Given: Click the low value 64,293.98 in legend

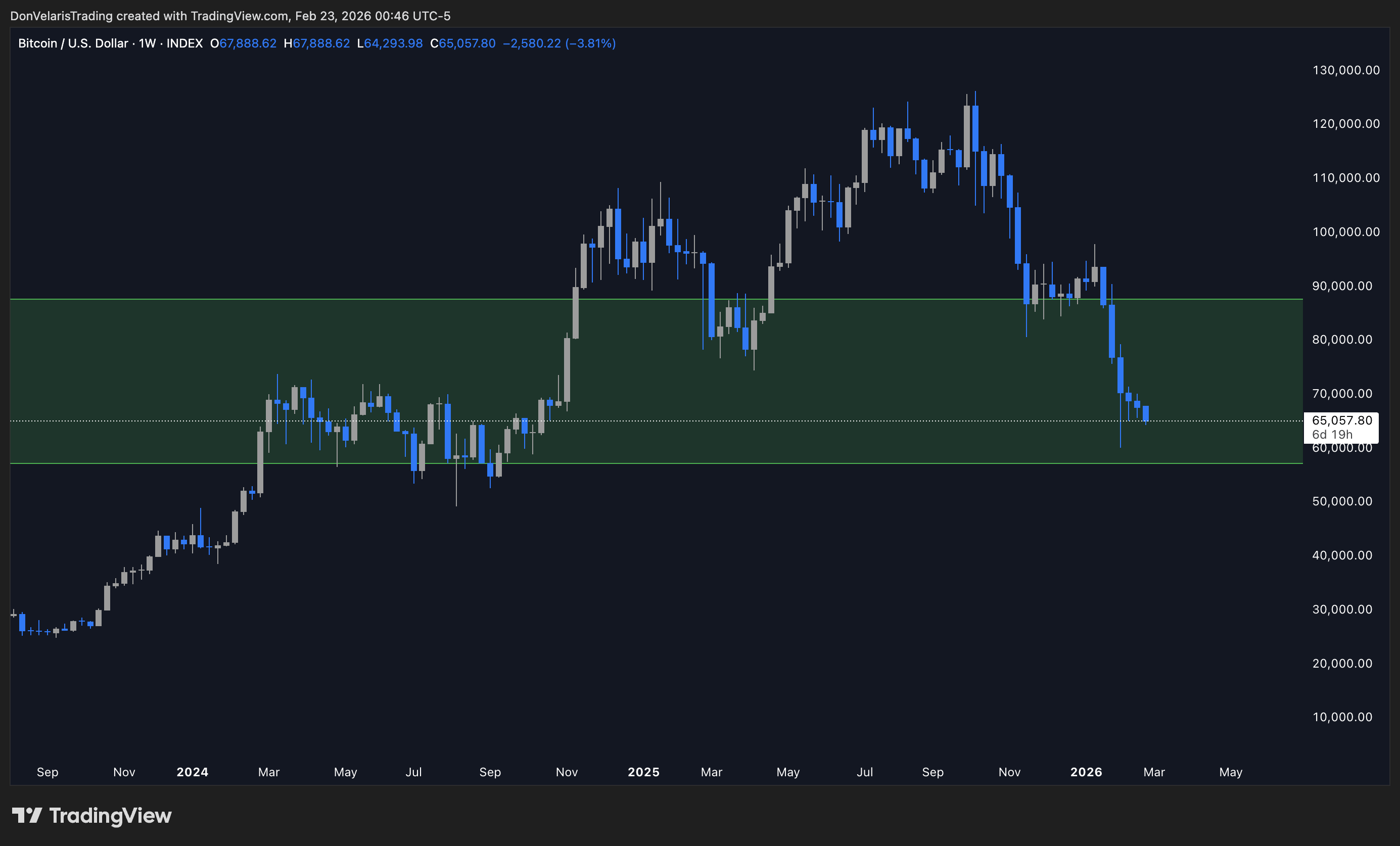Looking at the screenshot, I should 393,44.
